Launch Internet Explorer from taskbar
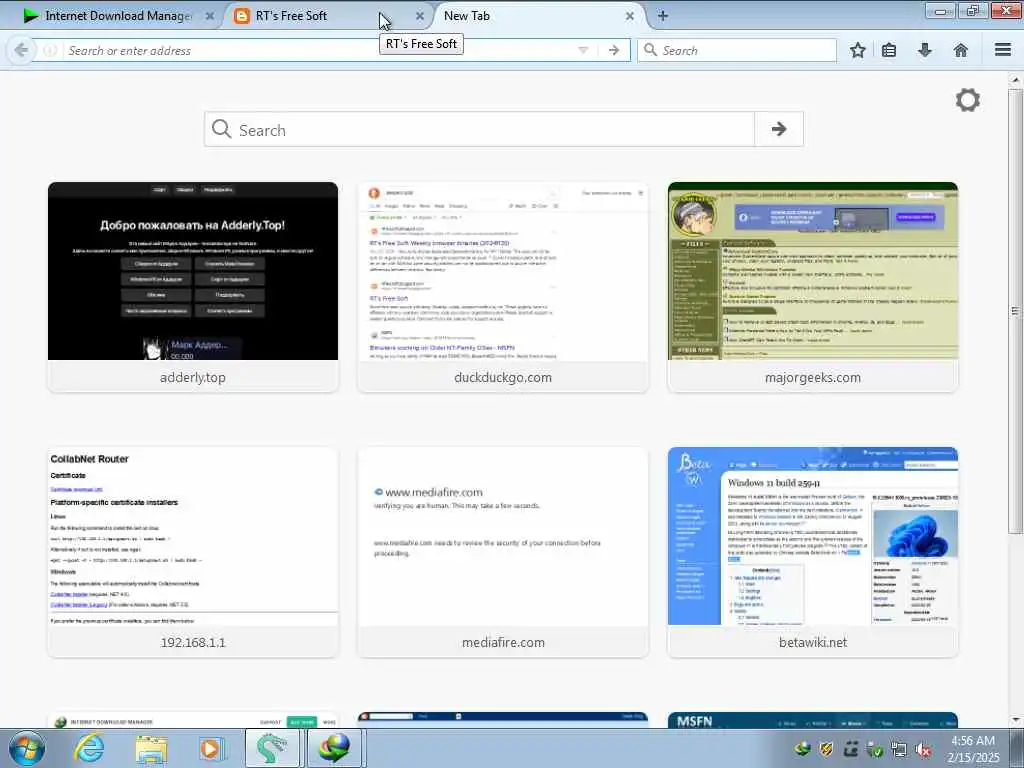Image resolution: width=1024 pixels, height=768 pixels. pos(89,748)
